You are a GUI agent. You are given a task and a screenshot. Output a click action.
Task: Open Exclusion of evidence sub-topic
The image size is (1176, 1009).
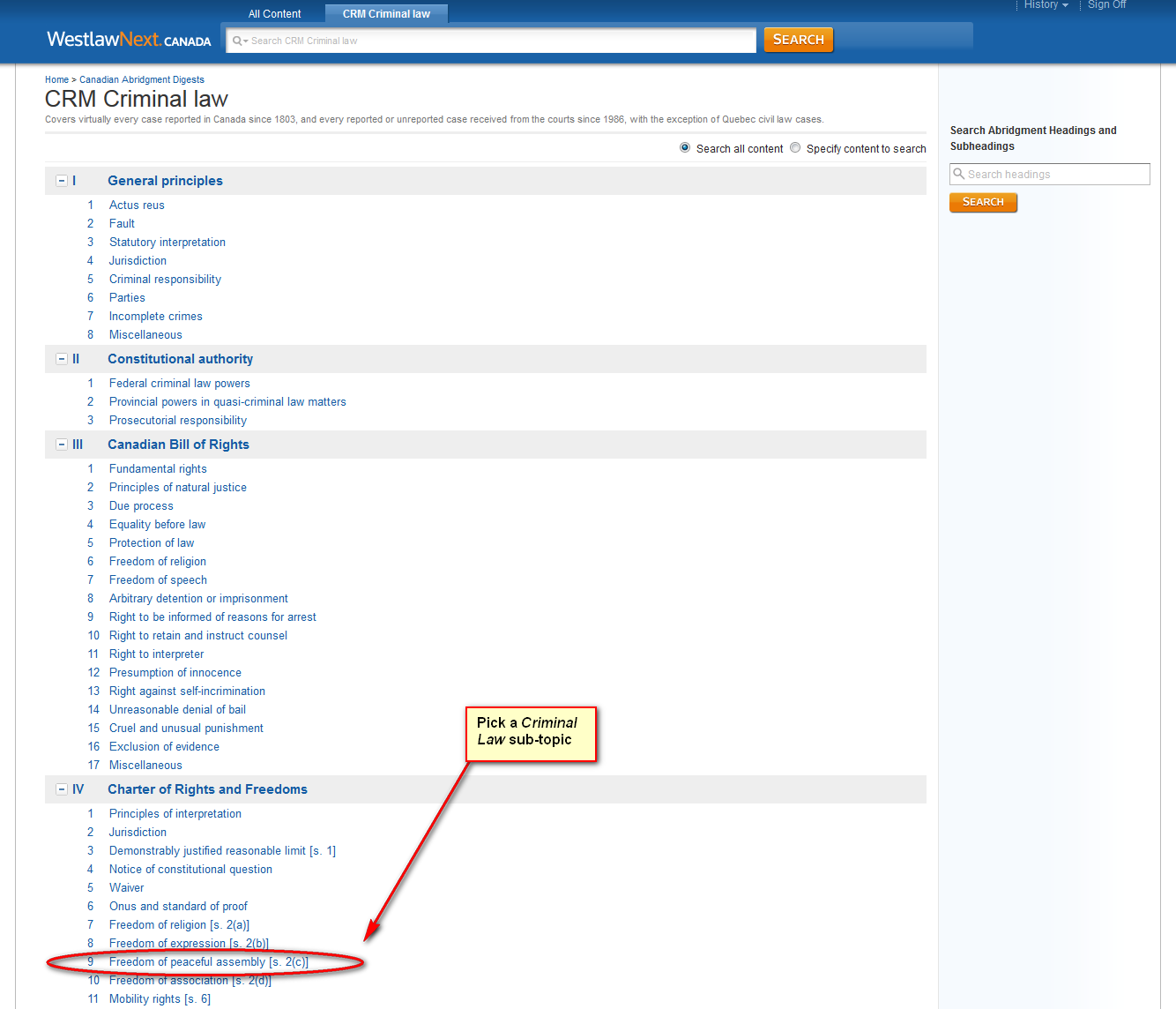click(164, 747)
